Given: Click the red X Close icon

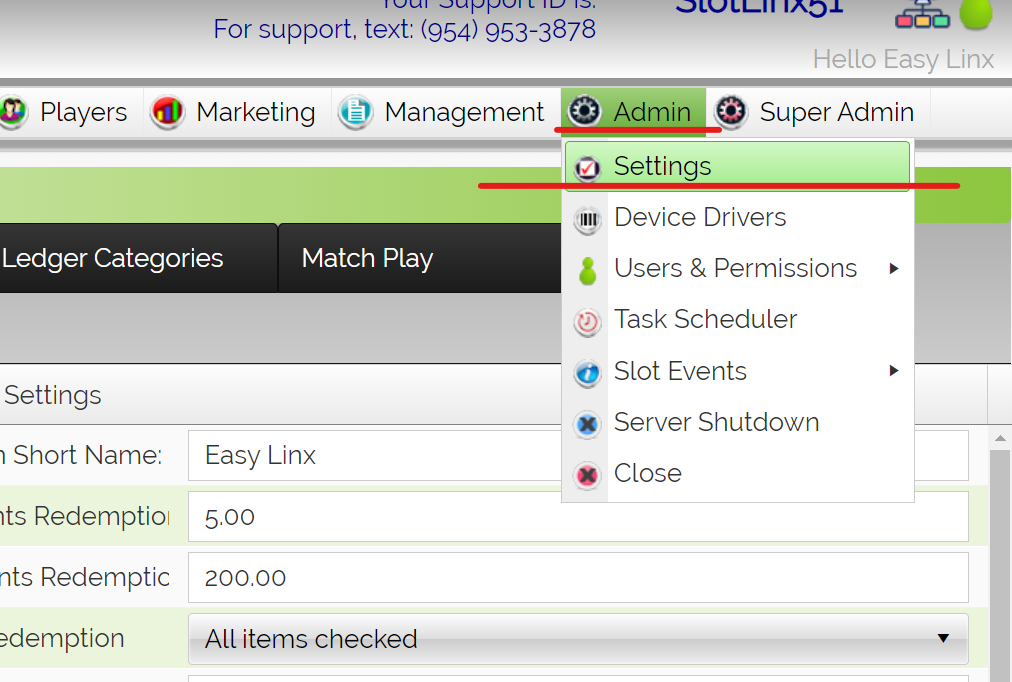Looking at the screenshot, I should (587, 476).
